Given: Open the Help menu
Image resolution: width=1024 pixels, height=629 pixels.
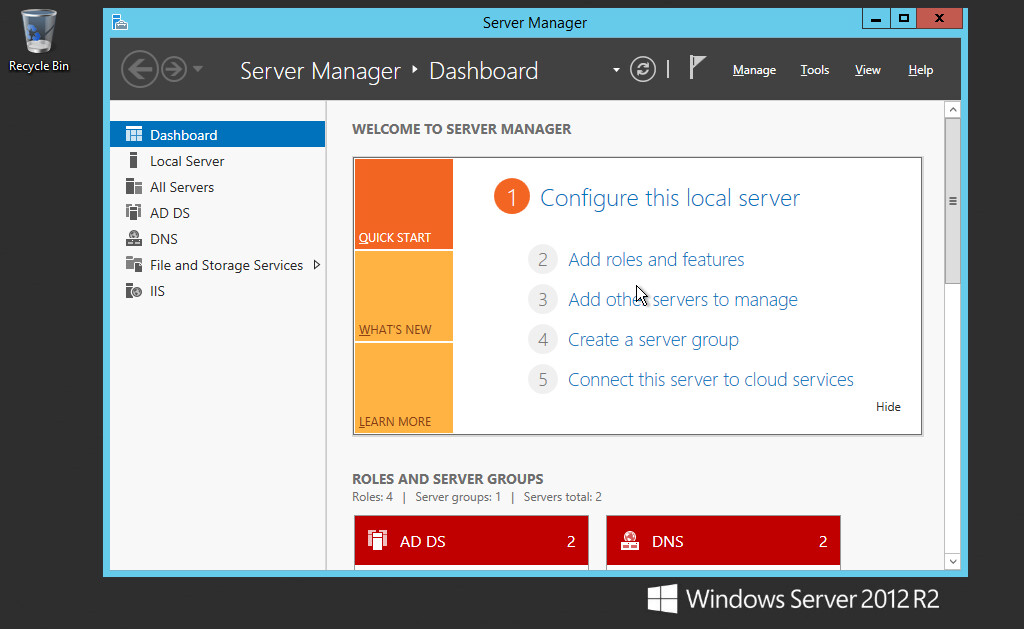Looking at the screenshot, I should [920, 70].
